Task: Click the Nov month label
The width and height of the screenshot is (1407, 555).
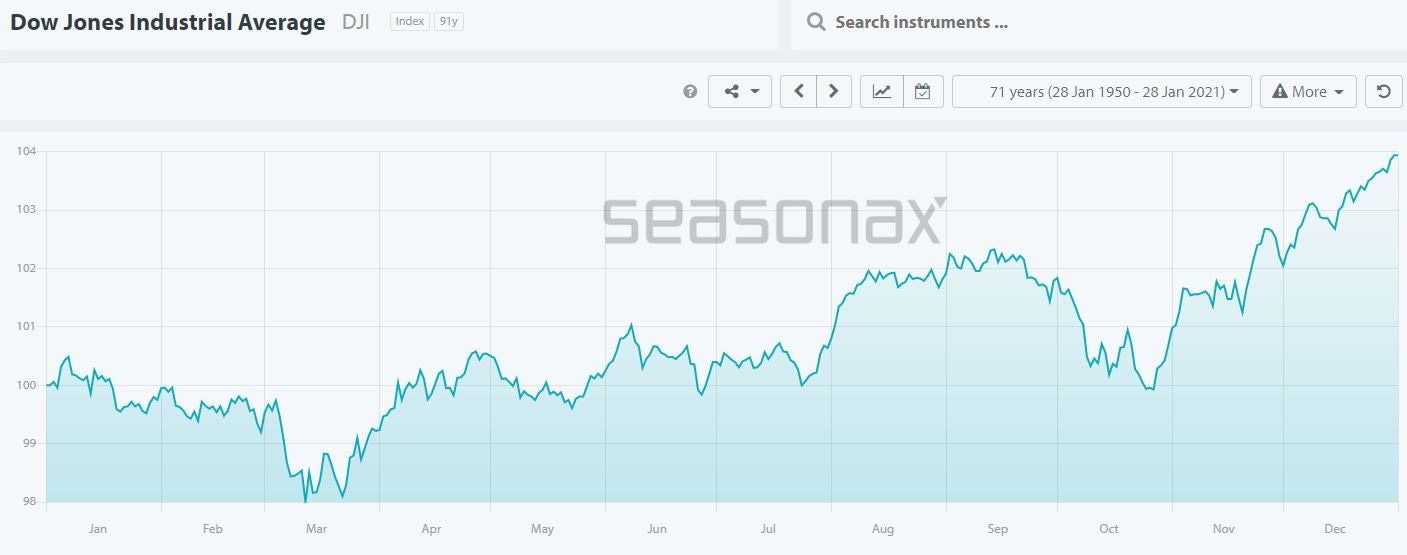Action: [x=1223, y=529]
